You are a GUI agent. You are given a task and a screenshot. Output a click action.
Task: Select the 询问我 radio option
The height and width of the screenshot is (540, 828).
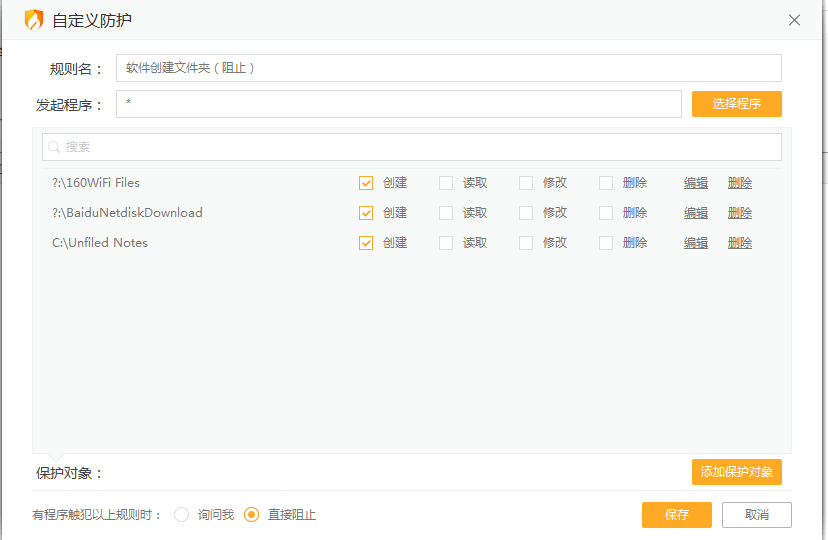tap(182, 515)
